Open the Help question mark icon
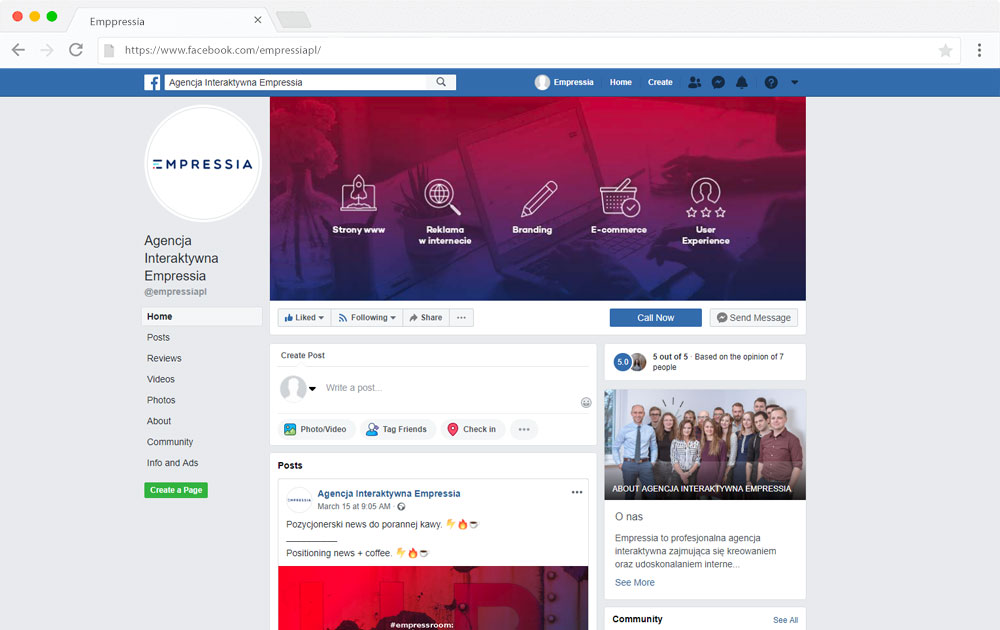 pyautogui.click(x=771, y=82)
